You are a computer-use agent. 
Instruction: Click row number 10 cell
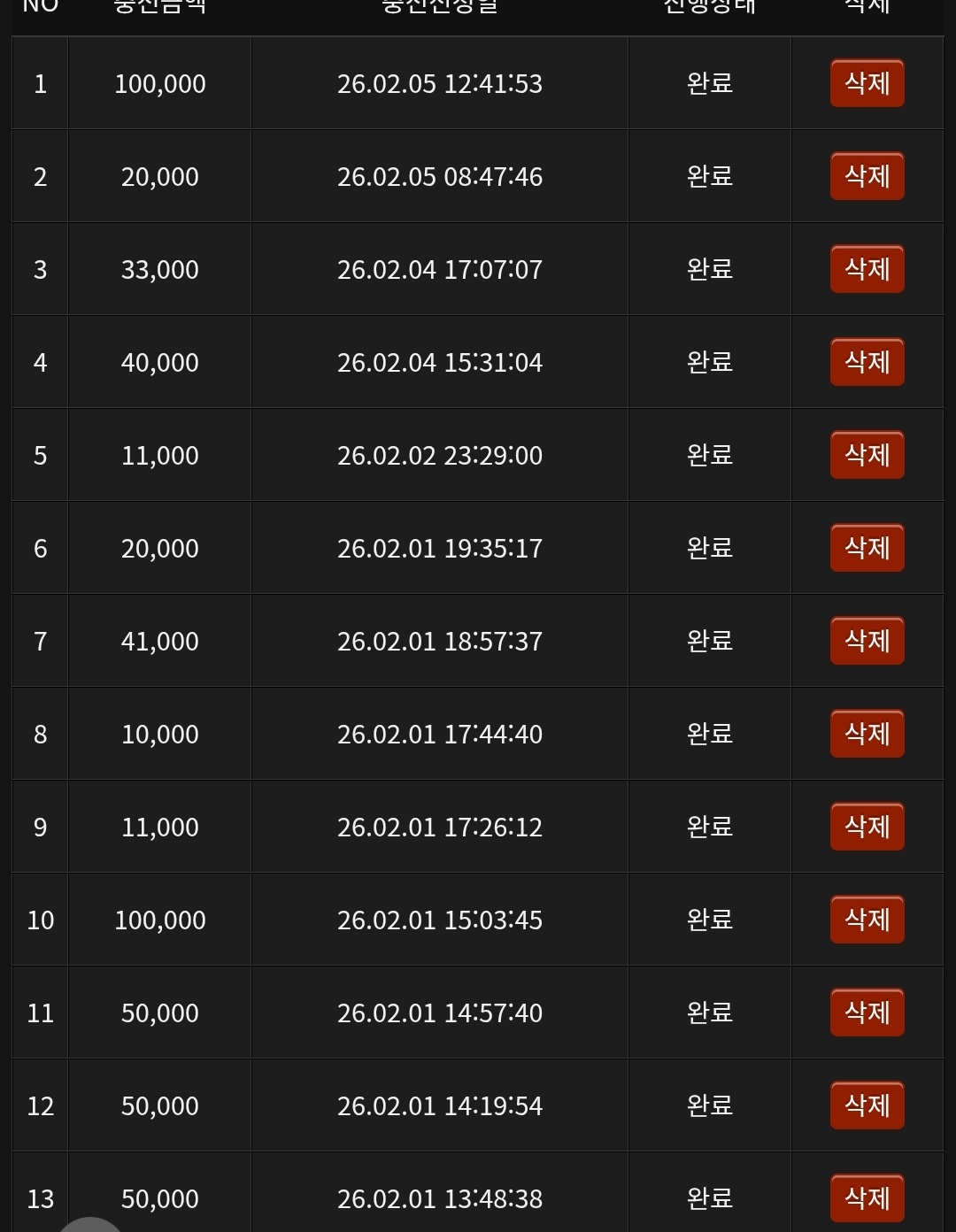coord(41,920)
